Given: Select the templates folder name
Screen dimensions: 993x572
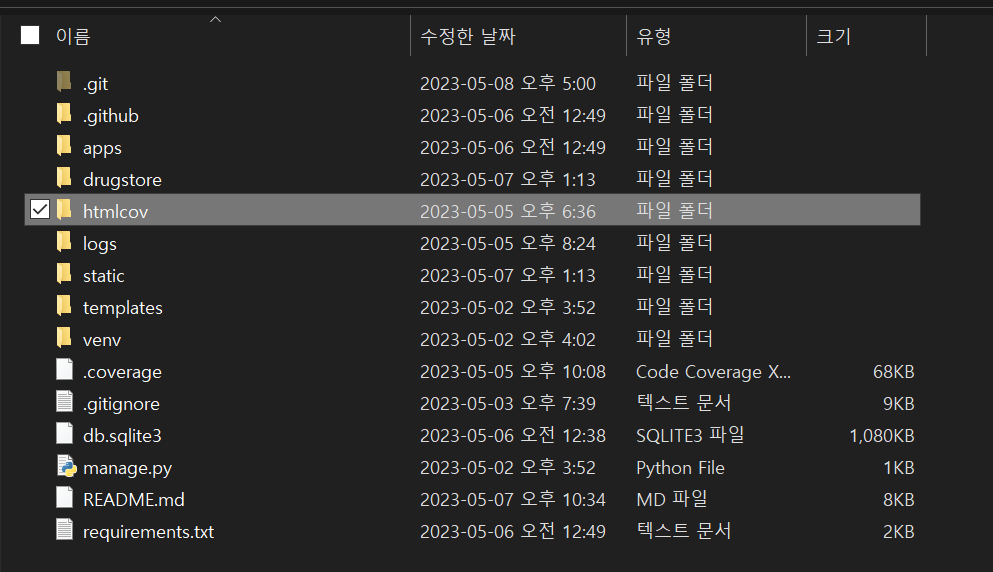Looking at the screenshot, I should tap(123, 308).
